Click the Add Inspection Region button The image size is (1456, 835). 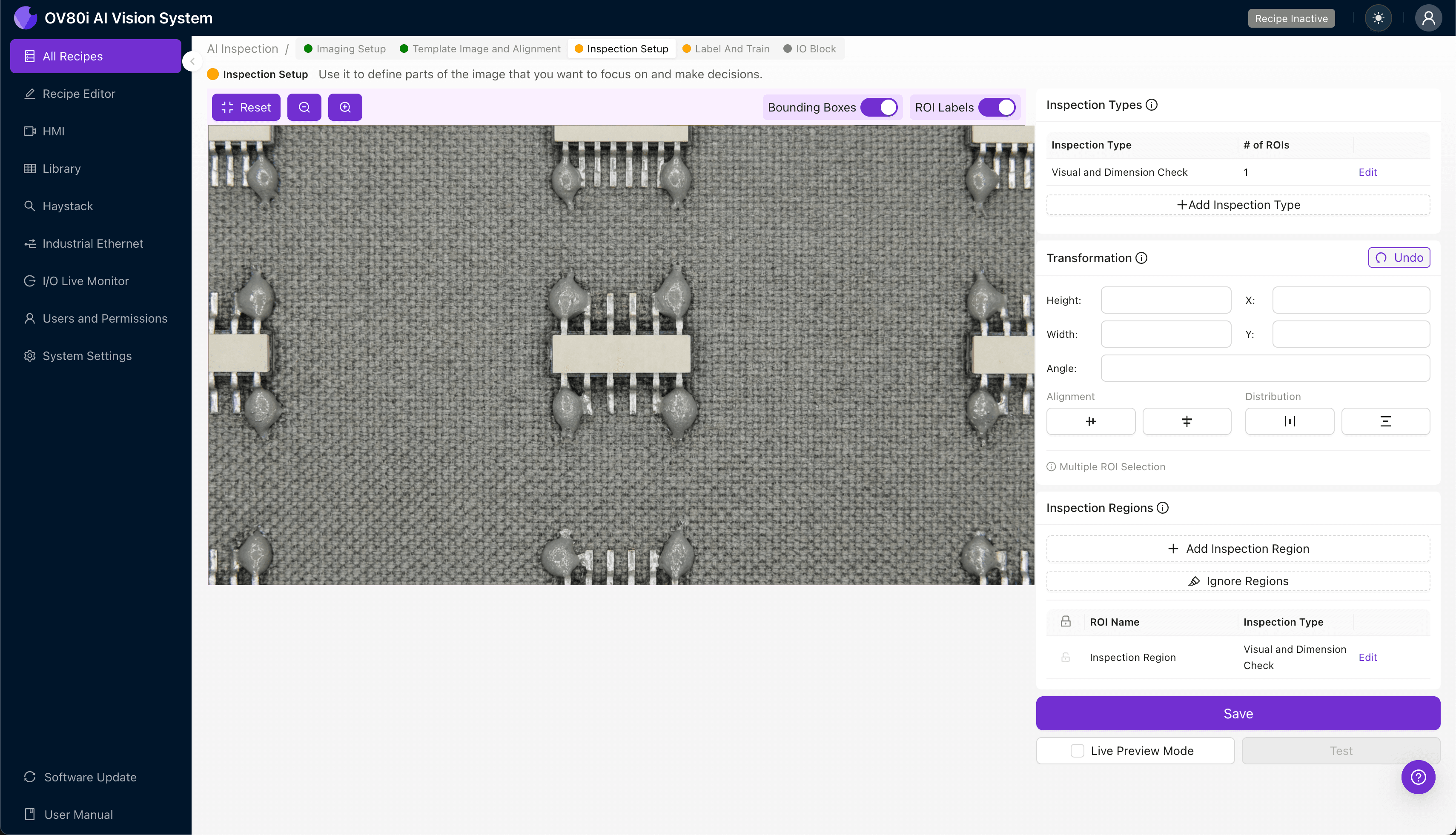coord(1238,549)
